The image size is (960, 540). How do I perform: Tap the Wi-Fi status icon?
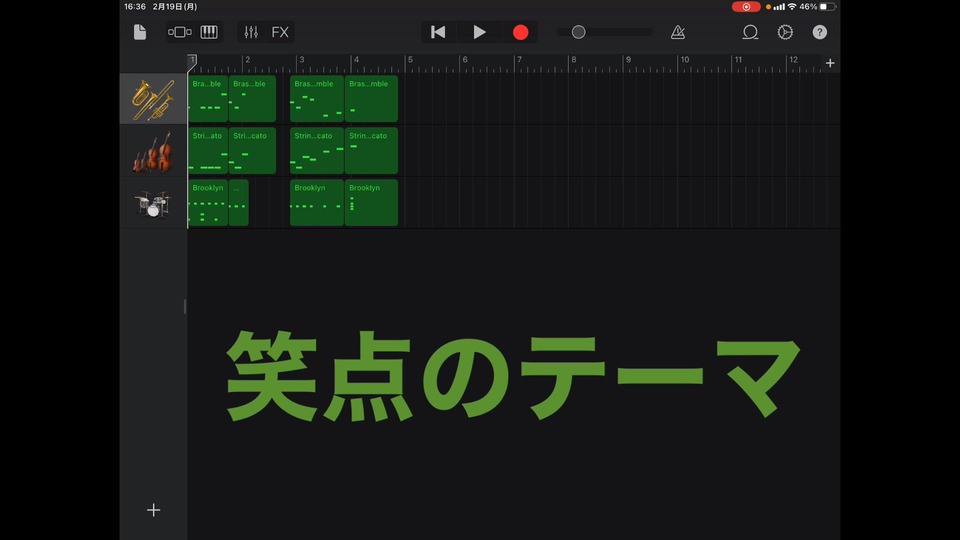792,7
